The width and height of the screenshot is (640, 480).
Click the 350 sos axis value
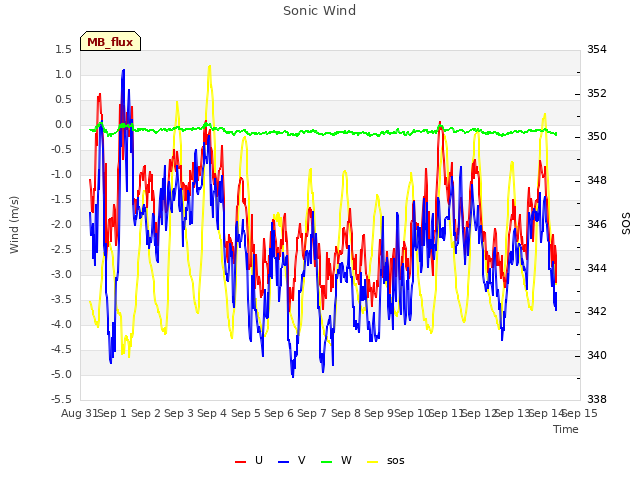point(597,137)
